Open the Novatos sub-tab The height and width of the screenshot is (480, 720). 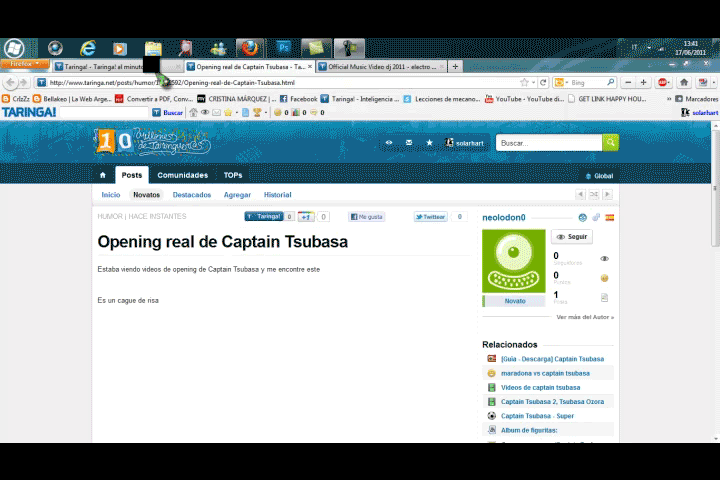(146, 195)
